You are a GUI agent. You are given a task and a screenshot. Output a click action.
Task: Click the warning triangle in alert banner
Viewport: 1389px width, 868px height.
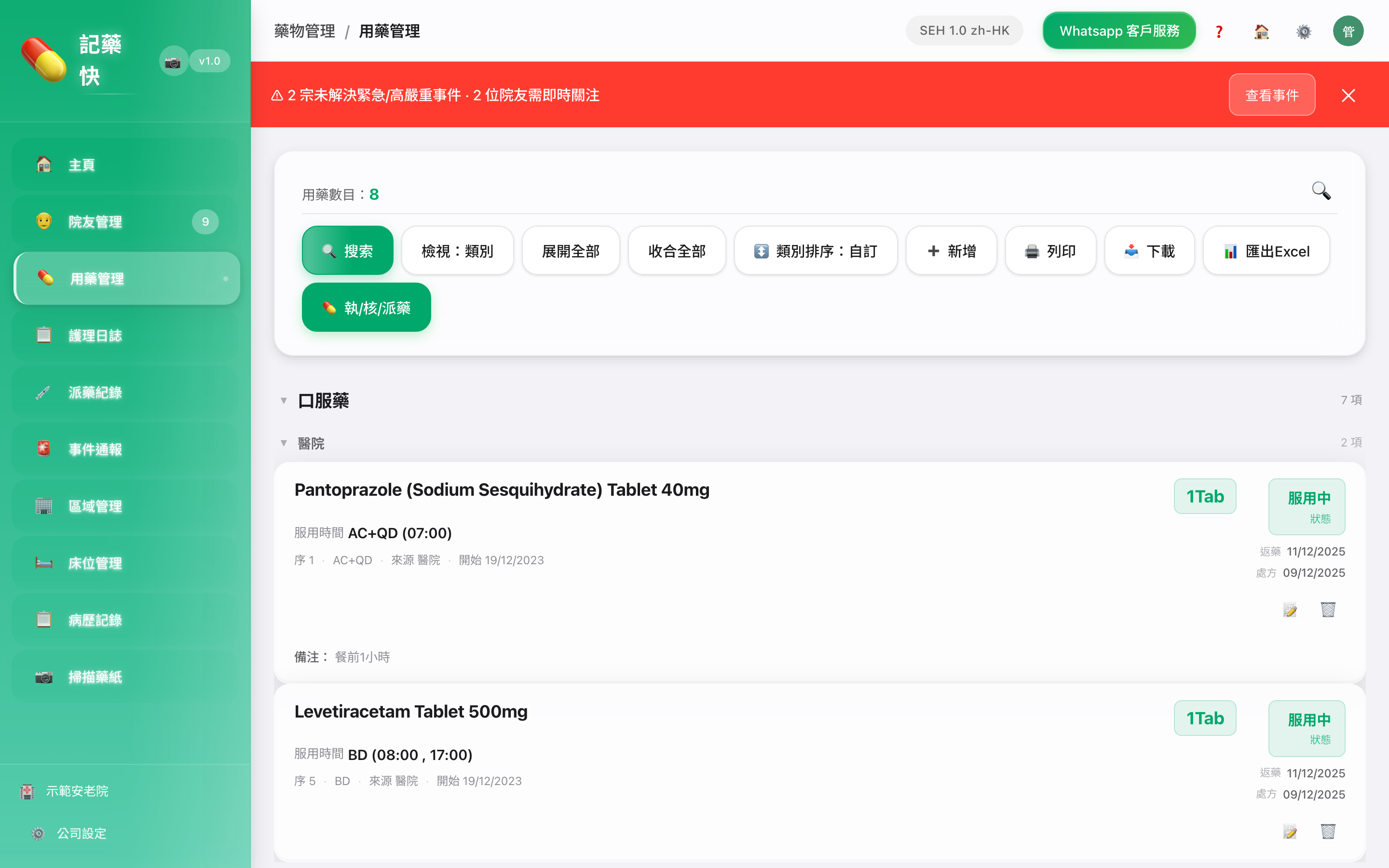point(277,95)
